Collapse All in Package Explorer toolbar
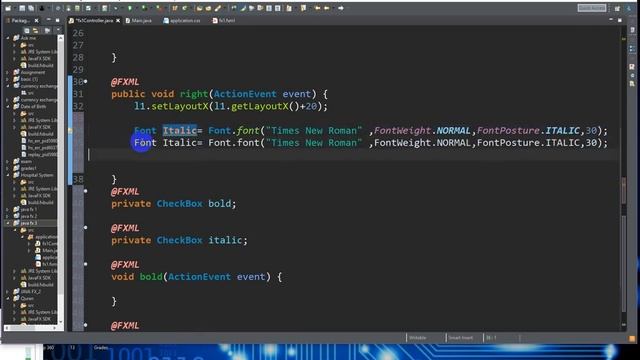640x360 pixels. pos(27,30)
